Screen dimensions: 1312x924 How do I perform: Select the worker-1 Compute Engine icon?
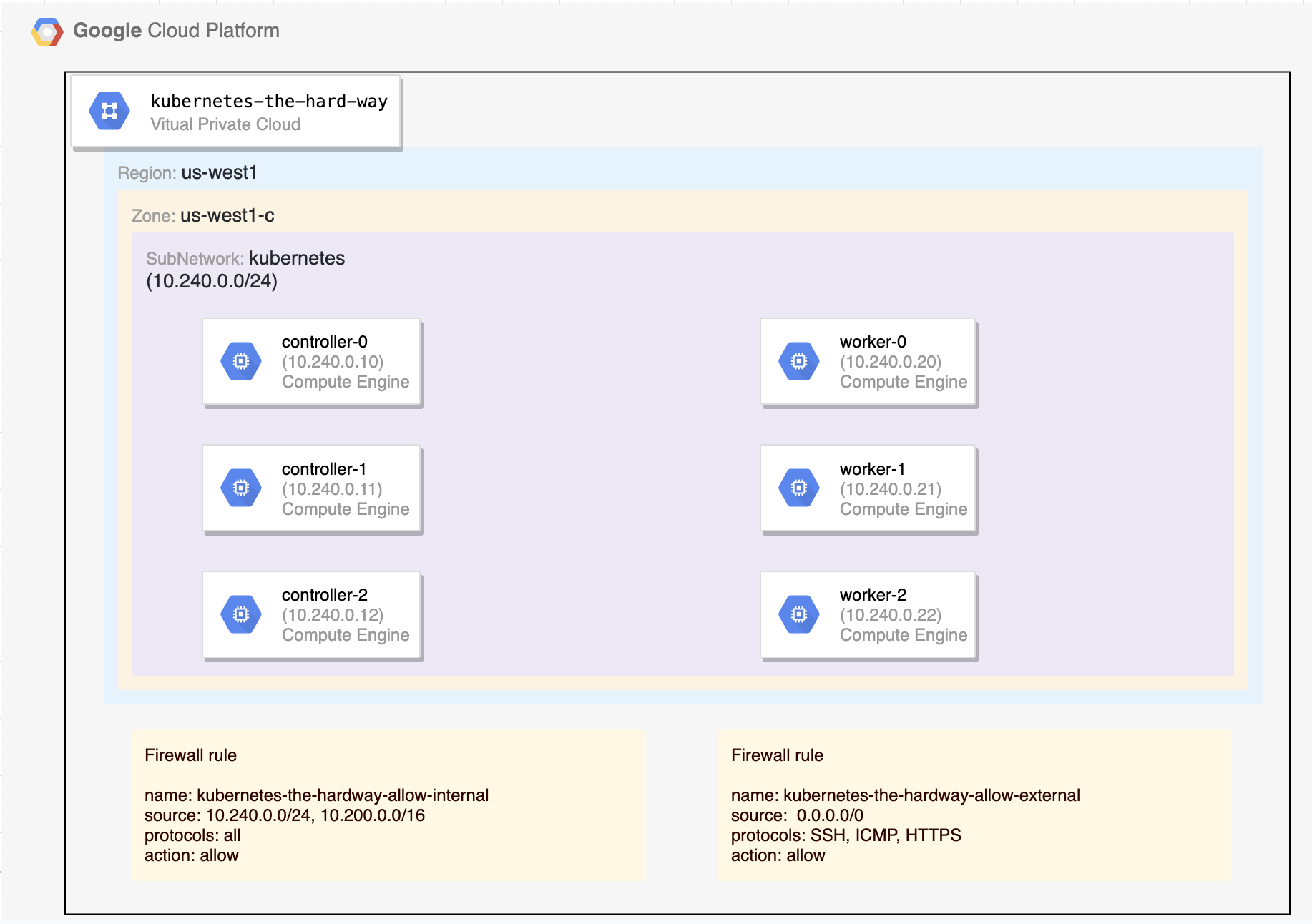[798, 488]
